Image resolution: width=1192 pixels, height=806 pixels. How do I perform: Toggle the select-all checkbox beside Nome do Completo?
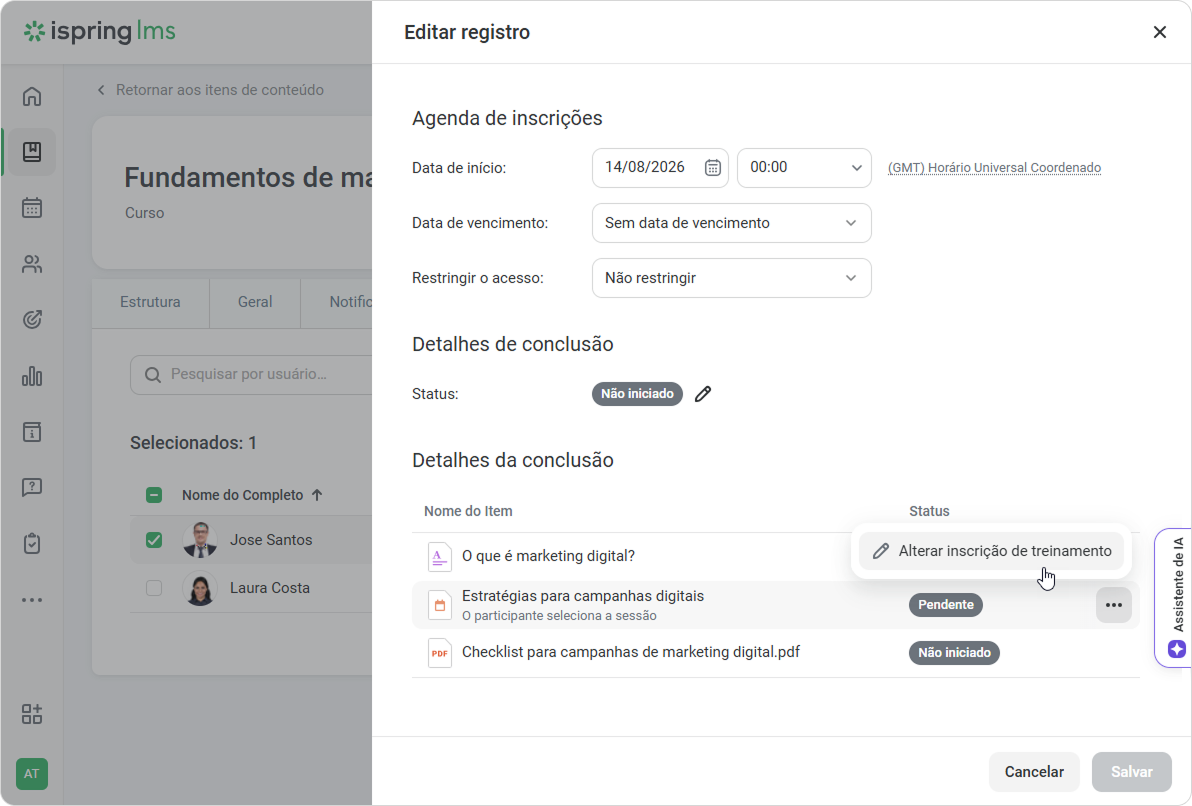click(x=154, y=495)
